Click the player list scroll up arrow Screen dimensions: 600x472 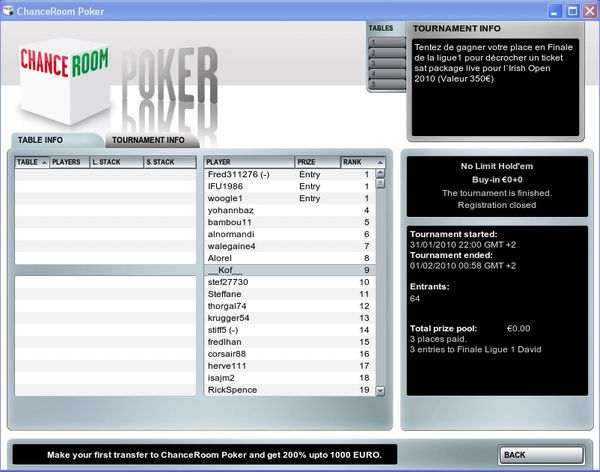tap(380, 173)
